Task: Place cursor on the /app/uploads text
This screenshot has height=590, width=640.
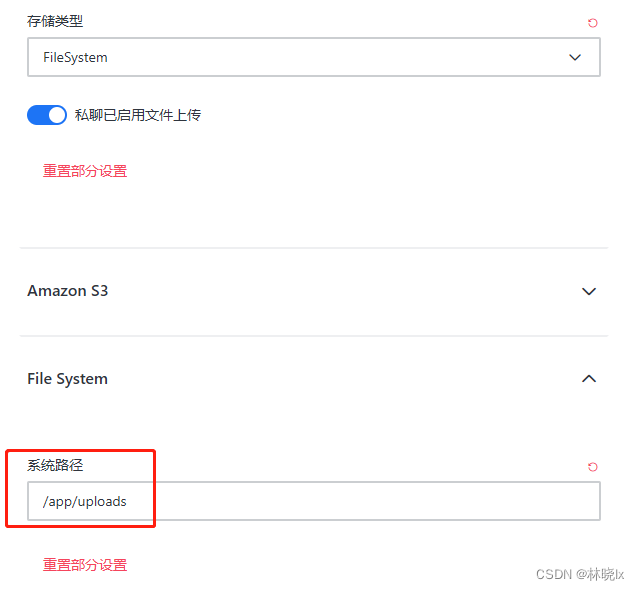Action: click(85, 501)
